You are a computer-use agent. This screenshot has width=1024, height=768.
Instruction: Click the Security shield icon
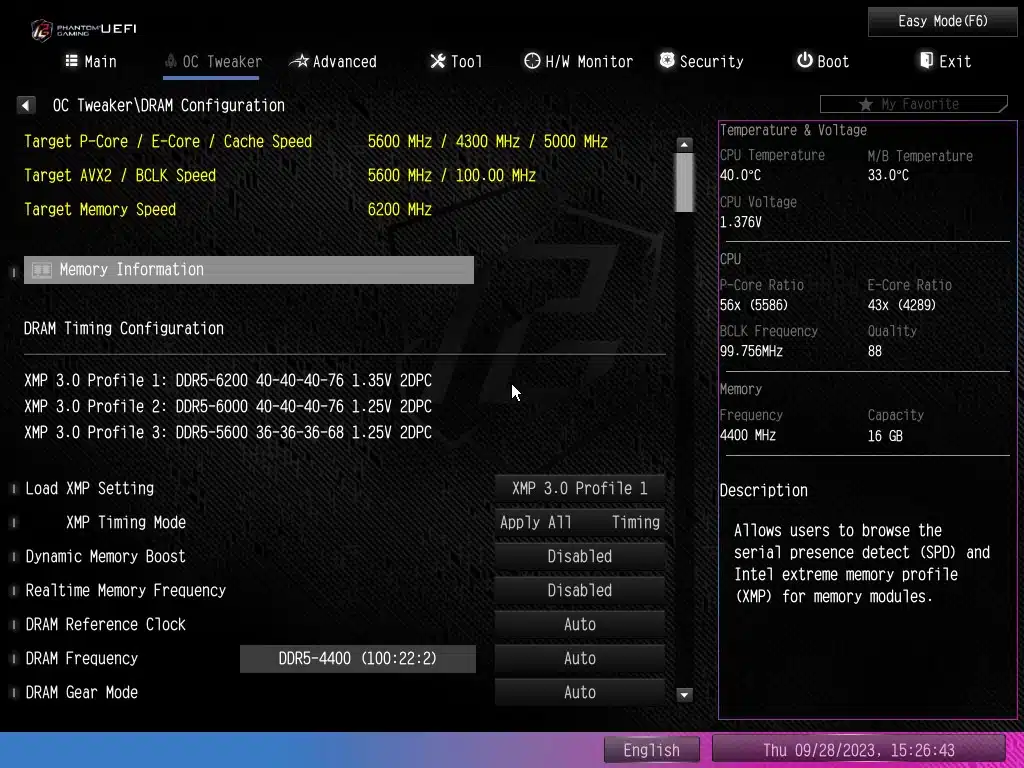click(667, 61)
